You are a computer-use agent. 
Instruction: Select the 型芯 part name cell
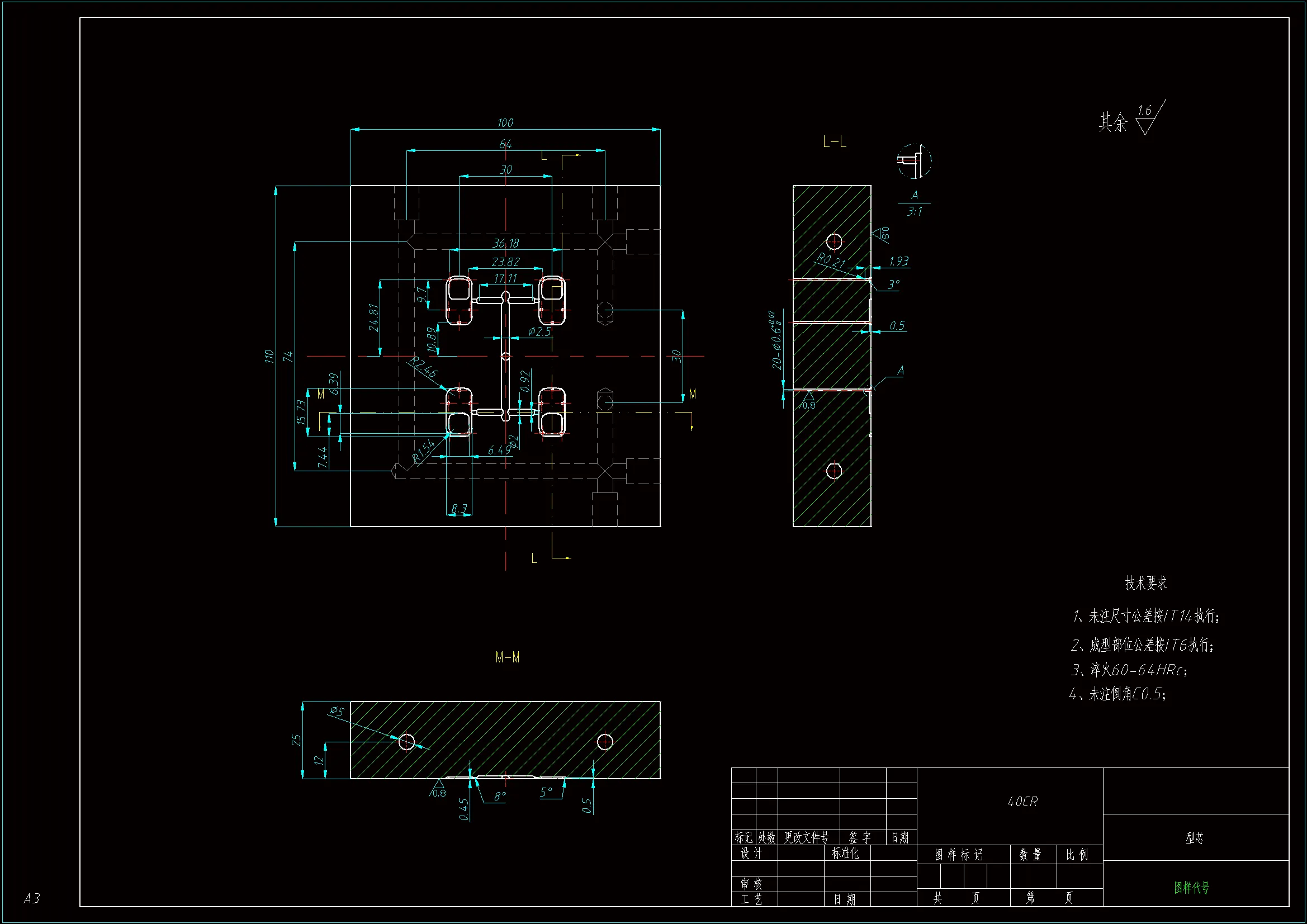pyautogui.click(x=1195, y=838)
